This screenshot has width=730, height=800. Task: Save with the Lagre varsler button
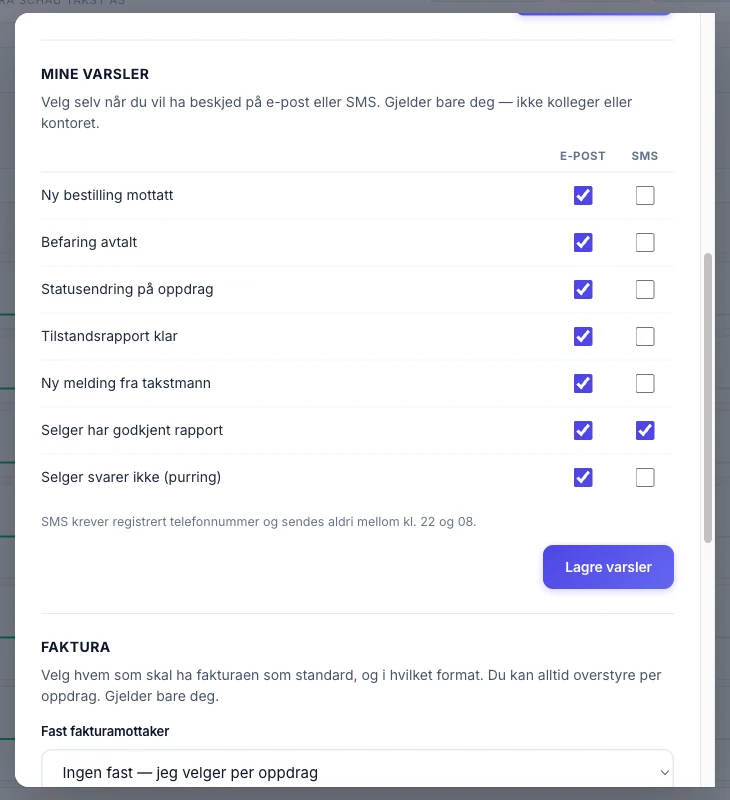click(x=608, y=567)
